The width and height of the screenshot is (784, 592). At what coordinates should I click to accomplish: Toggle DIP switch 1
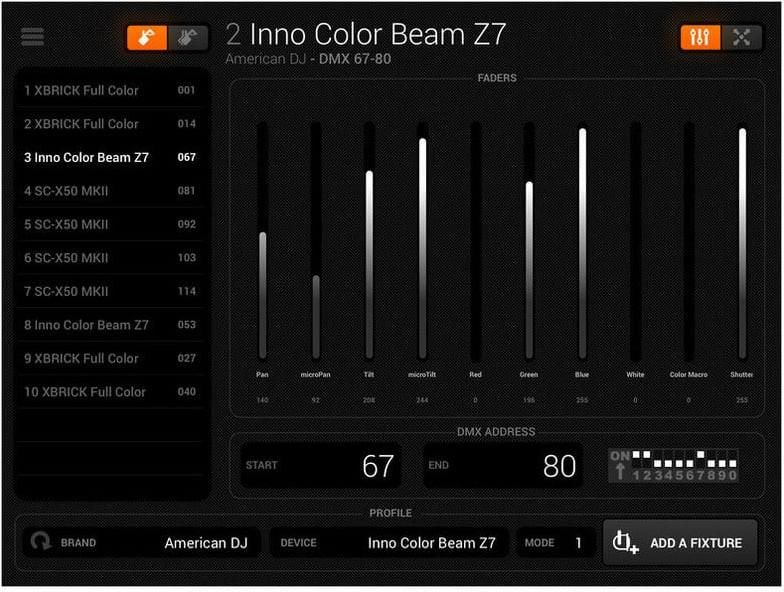coord(636,460)
